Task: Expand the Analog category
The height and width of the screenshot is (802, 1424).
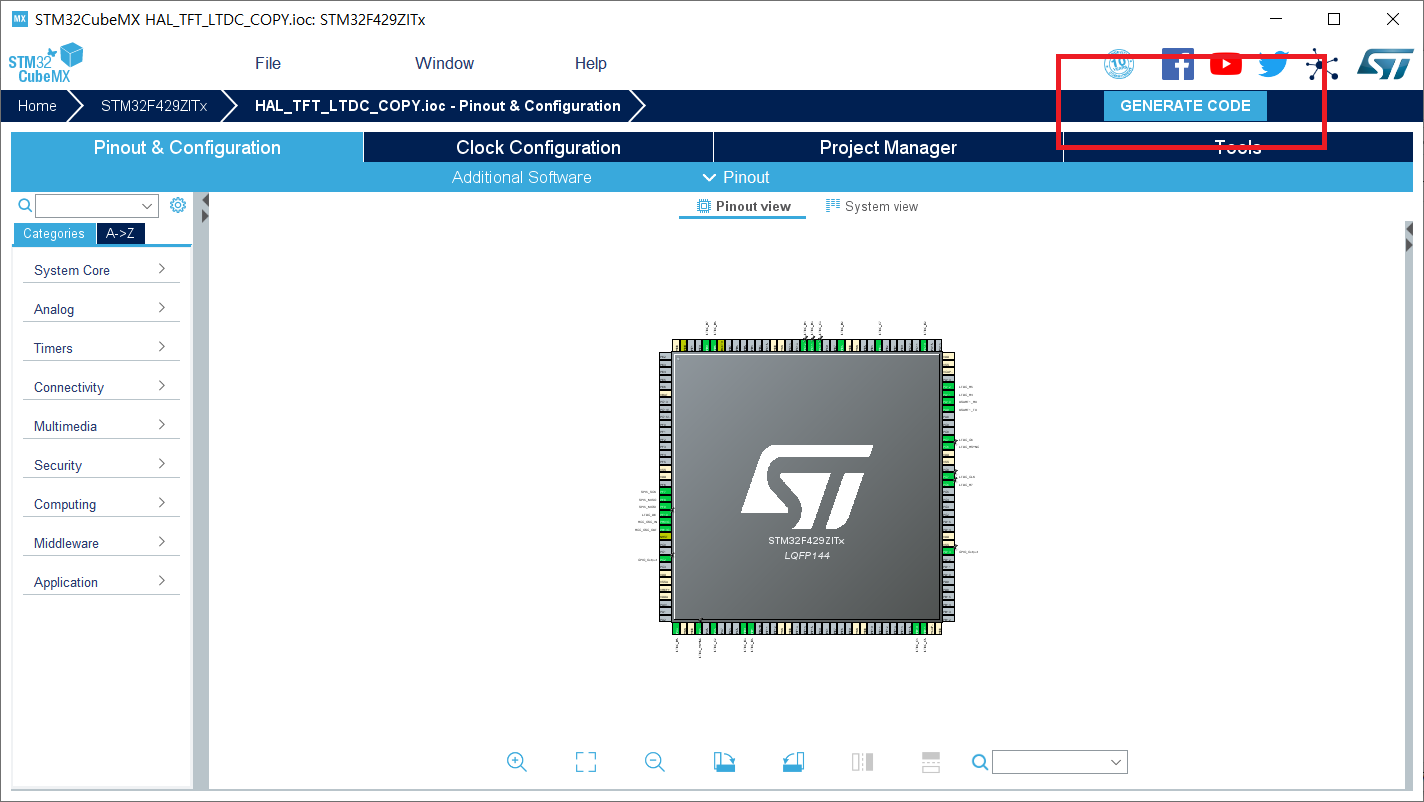Action: point(101,309)
